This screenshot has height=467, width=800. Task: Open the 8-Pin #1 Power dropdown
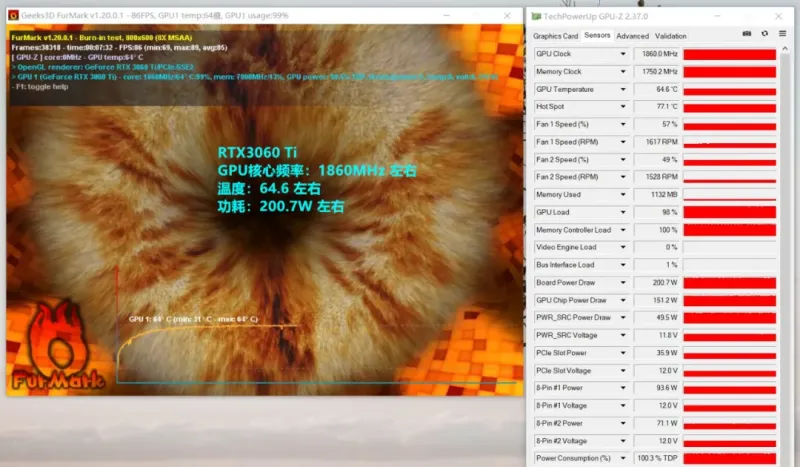[623, 388]
